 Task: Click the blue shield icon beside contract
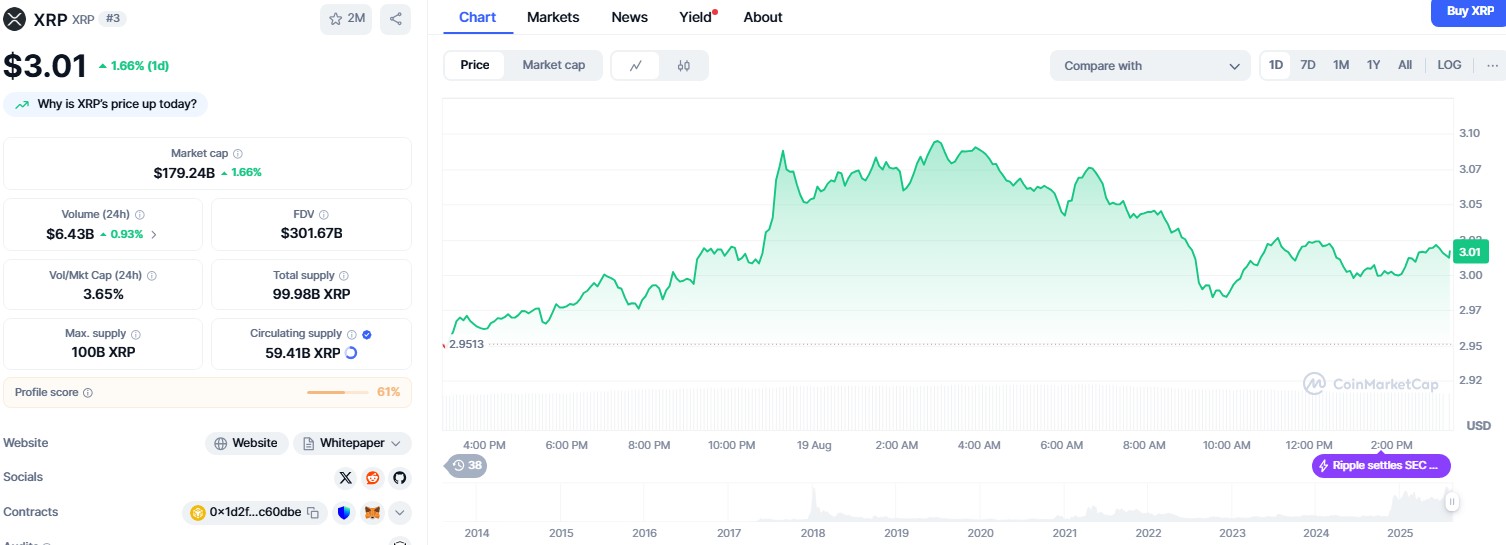(344, 513)
